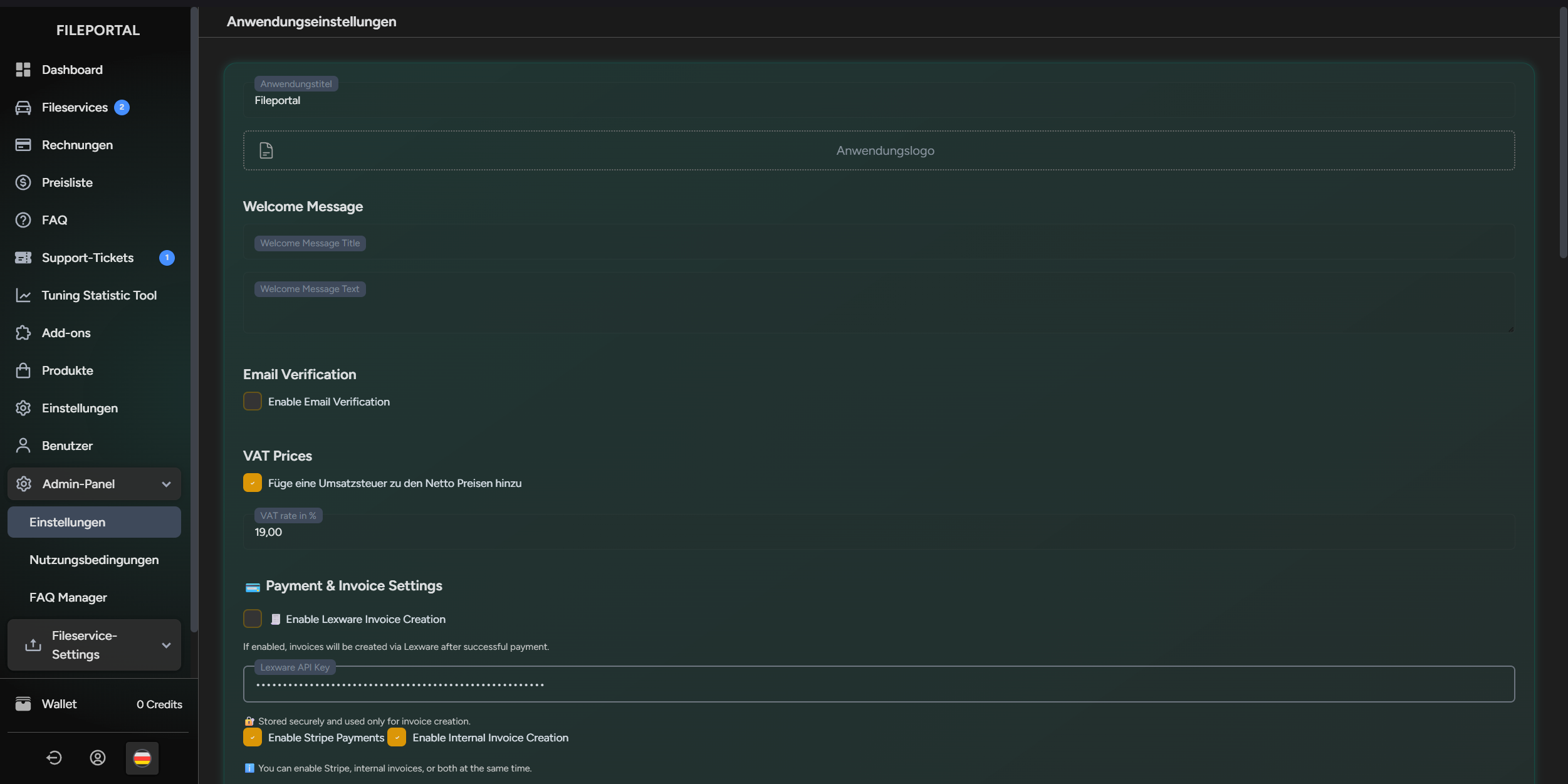
Task: Enable Email Verification checkbox
Action: [252, 401]
